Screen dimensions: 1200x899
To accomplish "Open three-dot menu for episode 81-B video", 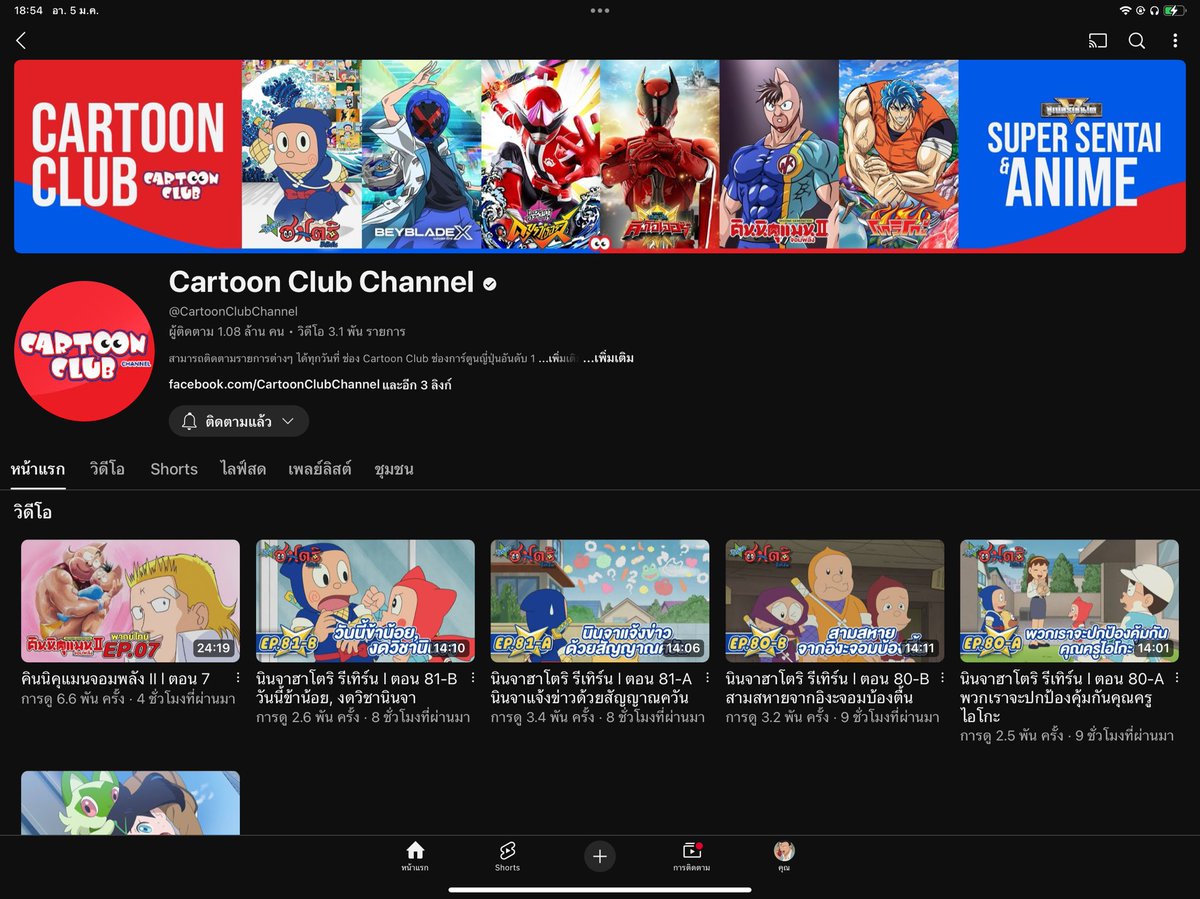I will click(x=472, y=678).
